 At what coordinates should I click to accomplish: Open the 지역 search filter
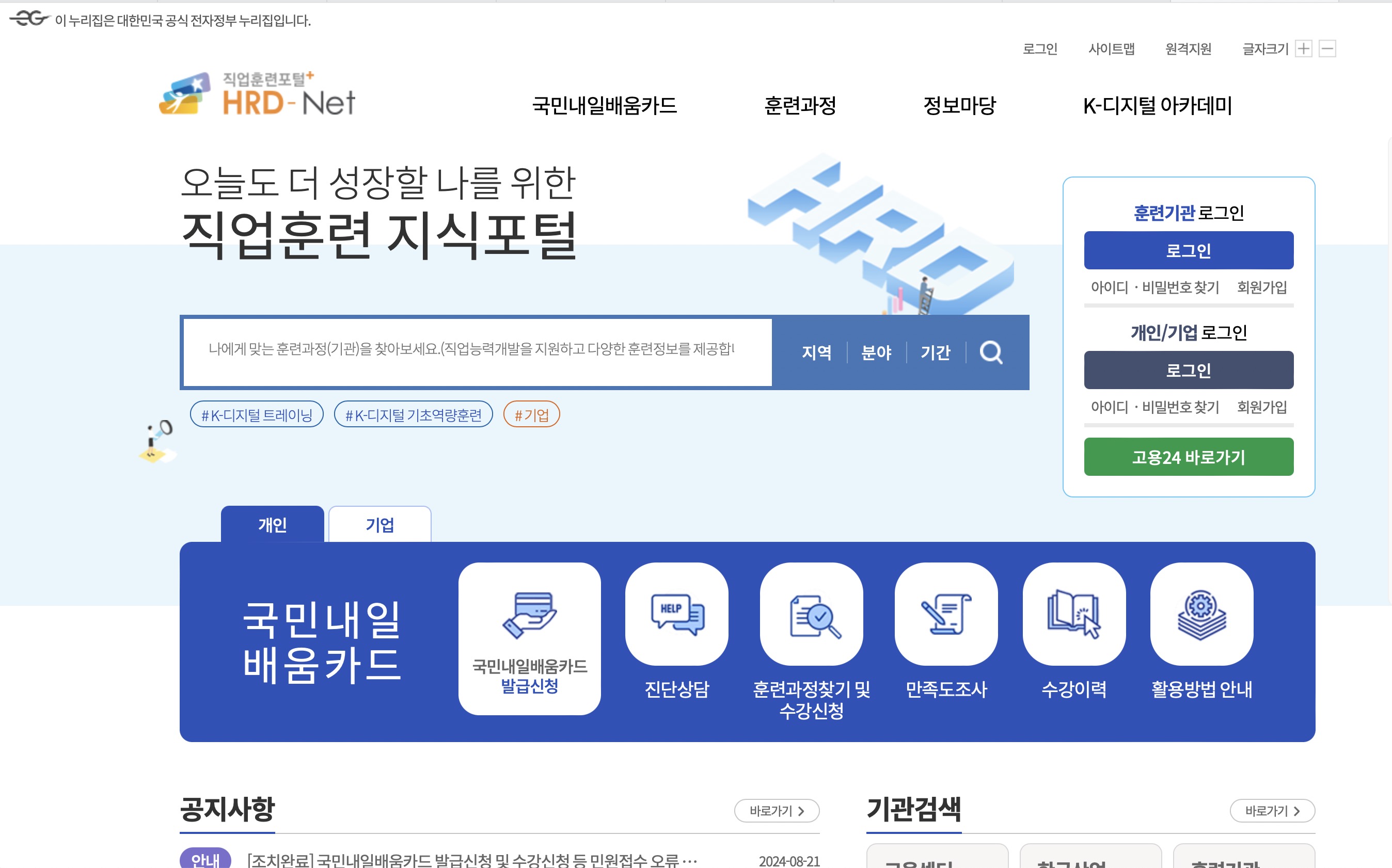coord(816,352)
